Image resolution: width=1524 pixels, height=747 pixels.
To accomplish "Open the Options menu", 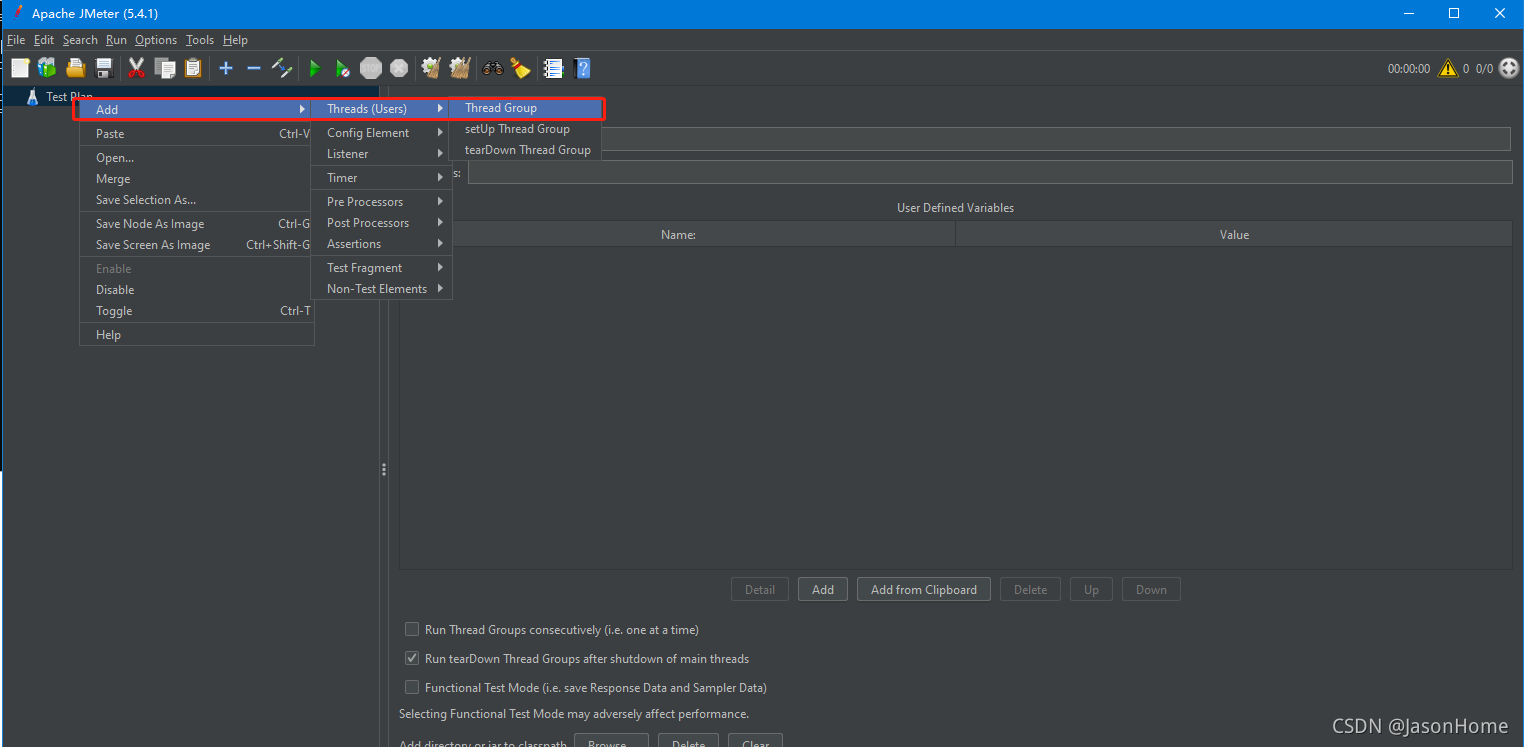I will point(156,40).
